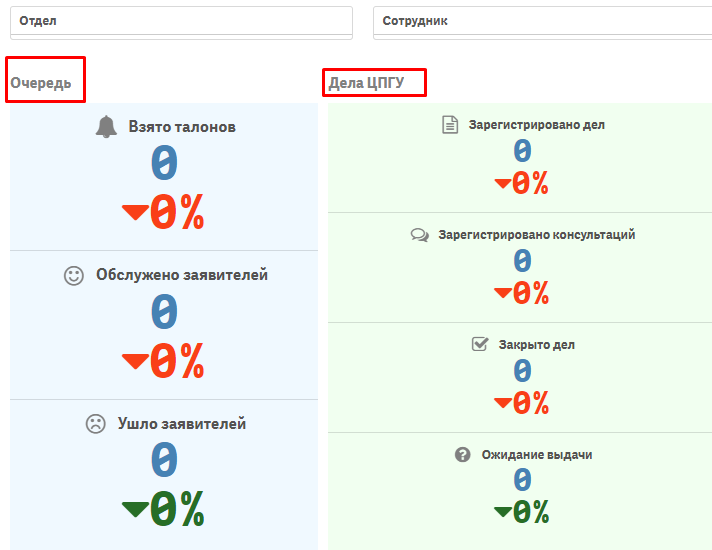
Task: Click the Ожидание выдачи label
Action: coord(537,455)
